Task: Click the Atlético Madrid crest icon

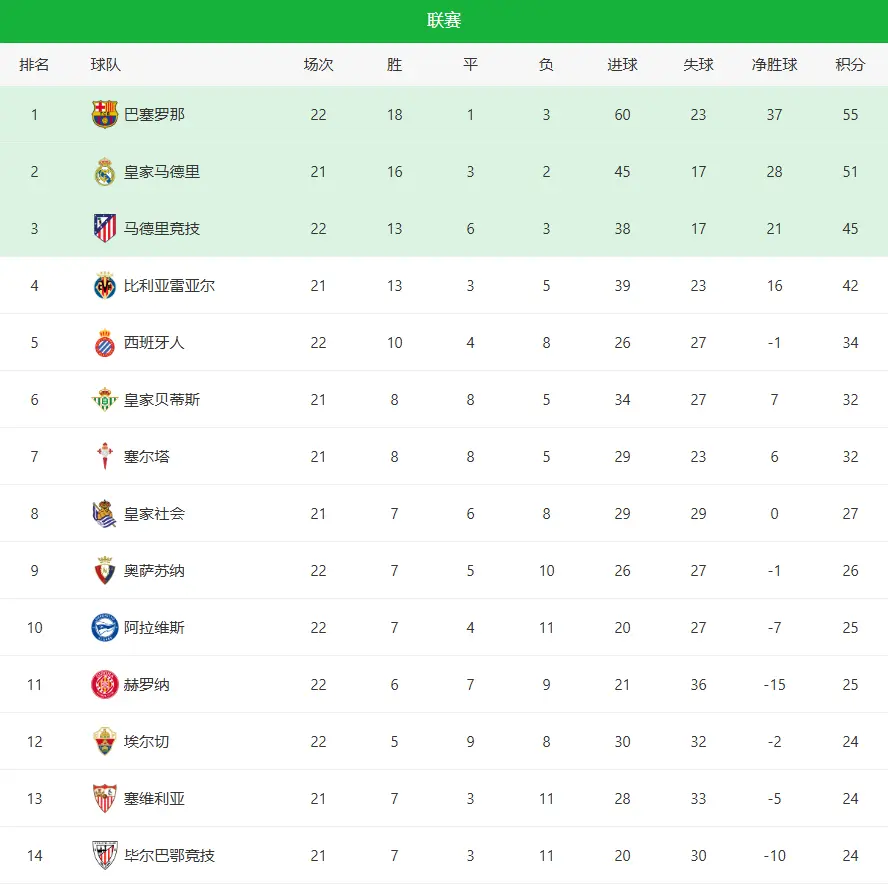Action: pos(105,229)
